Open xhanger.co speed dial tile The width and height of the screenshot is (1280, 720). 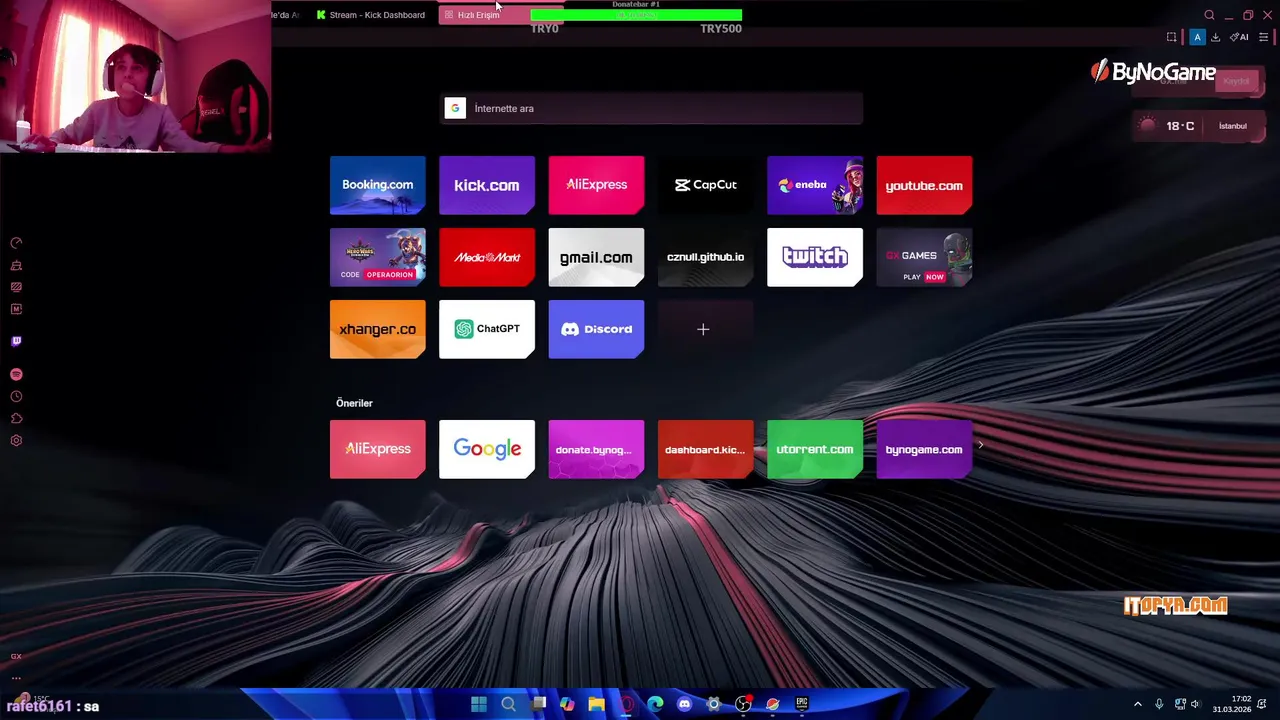377,329
